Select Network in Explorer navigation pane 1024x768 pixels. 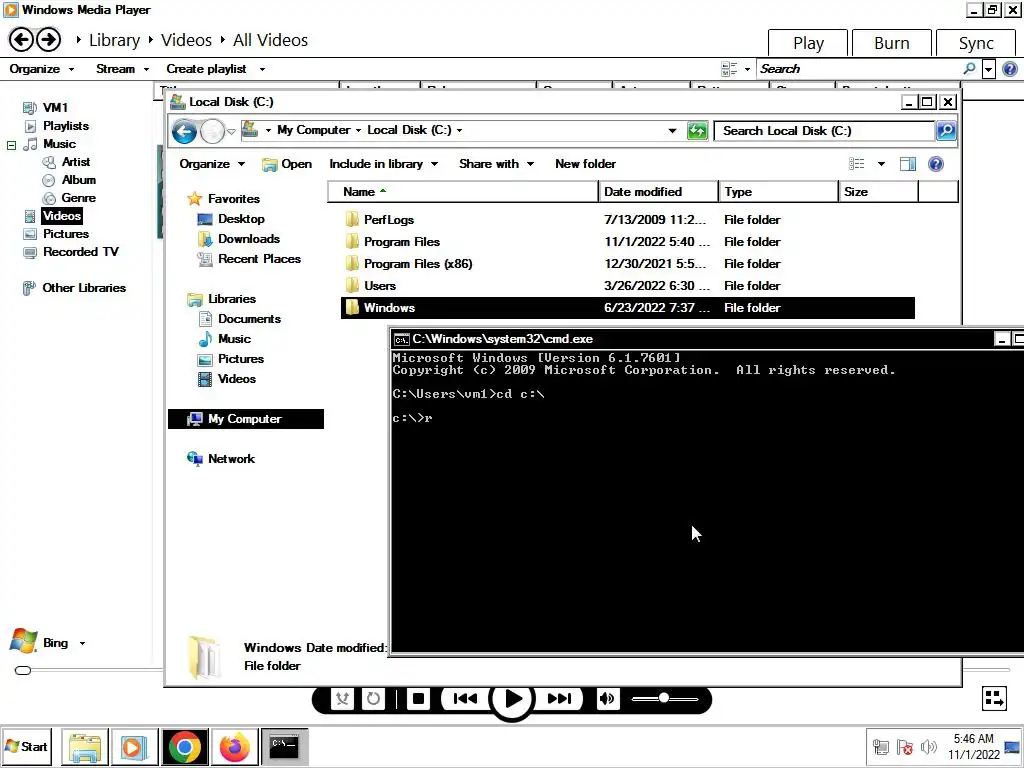(x=231, y=459)
